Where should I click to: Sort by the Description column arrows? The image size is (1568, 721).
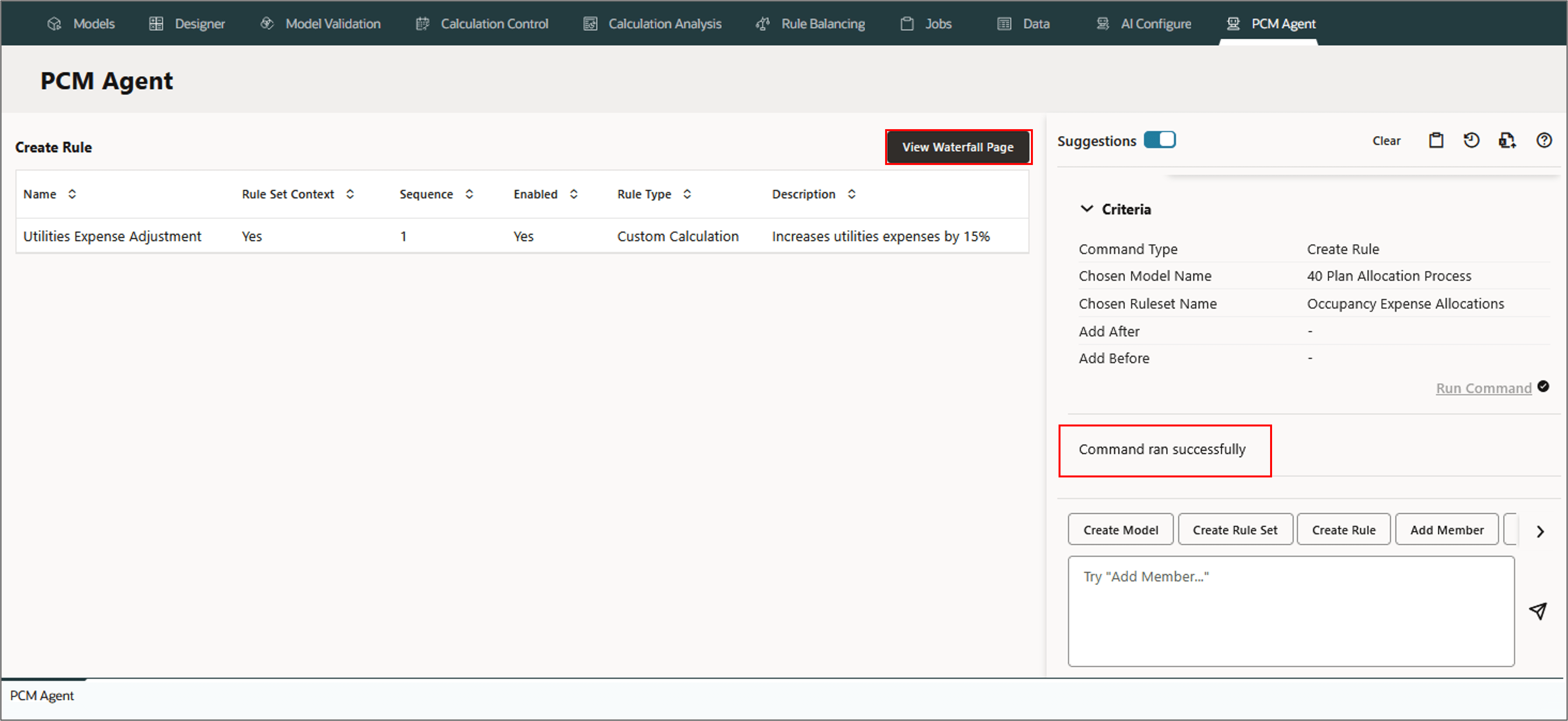pyautogui.click(x=852, y=194)
